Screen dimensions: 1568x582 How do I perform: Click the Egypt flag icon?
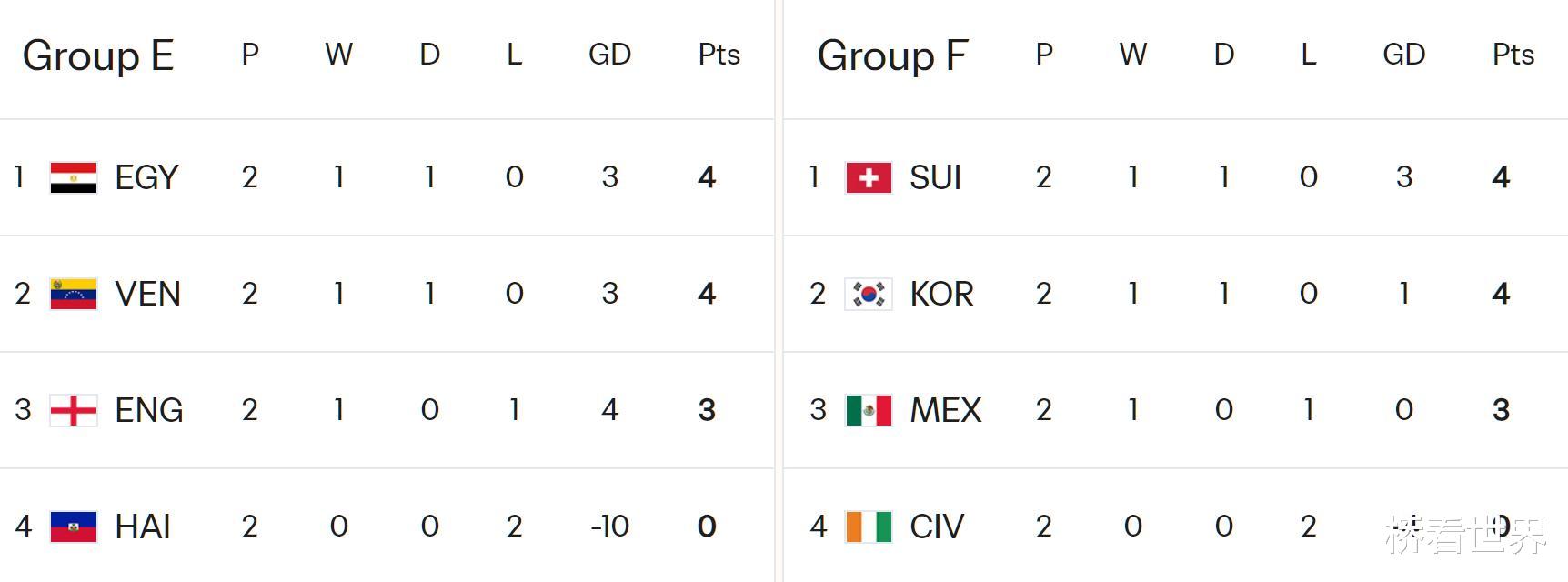(x=74, y=177)
